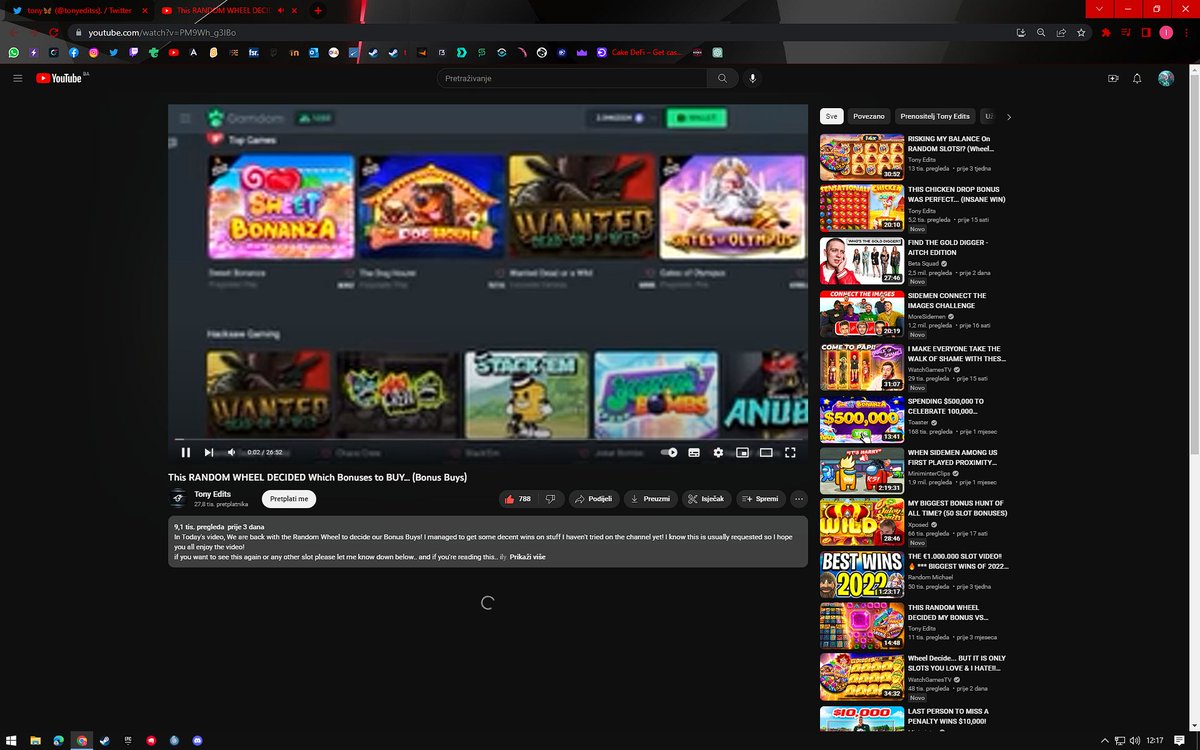Screen dimensions: 1200x750
Task: Skip to next video in player
Action: click(209, 452)
